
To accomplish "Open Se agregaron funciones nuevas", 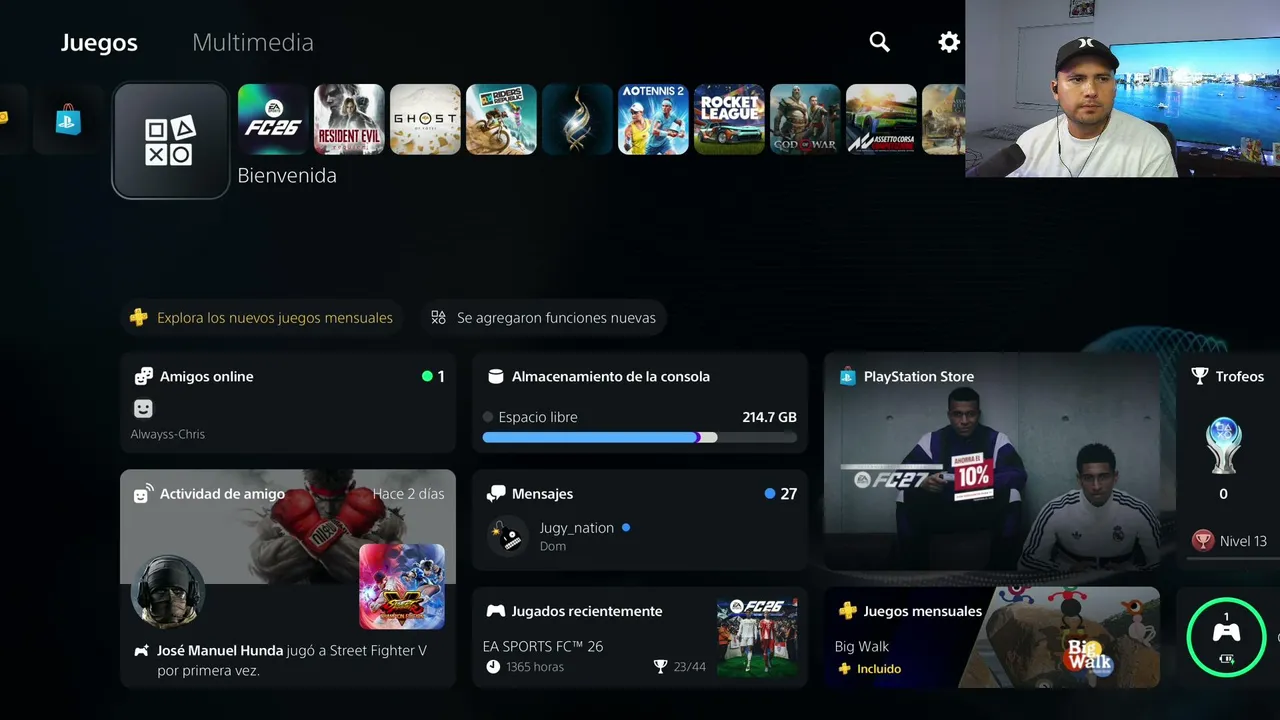I will point(544,318).
